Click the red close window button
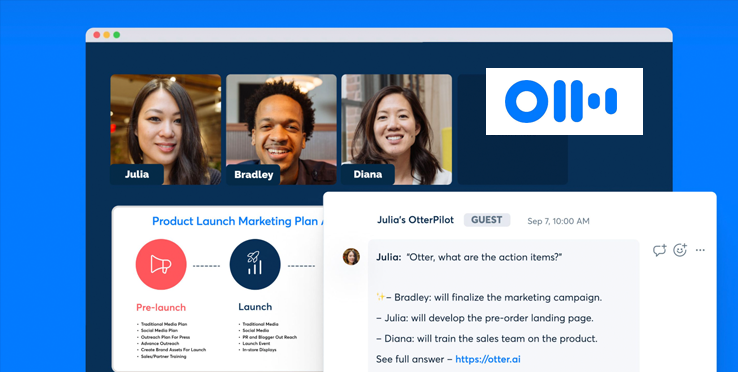The image size is (738, 372). 96,35
